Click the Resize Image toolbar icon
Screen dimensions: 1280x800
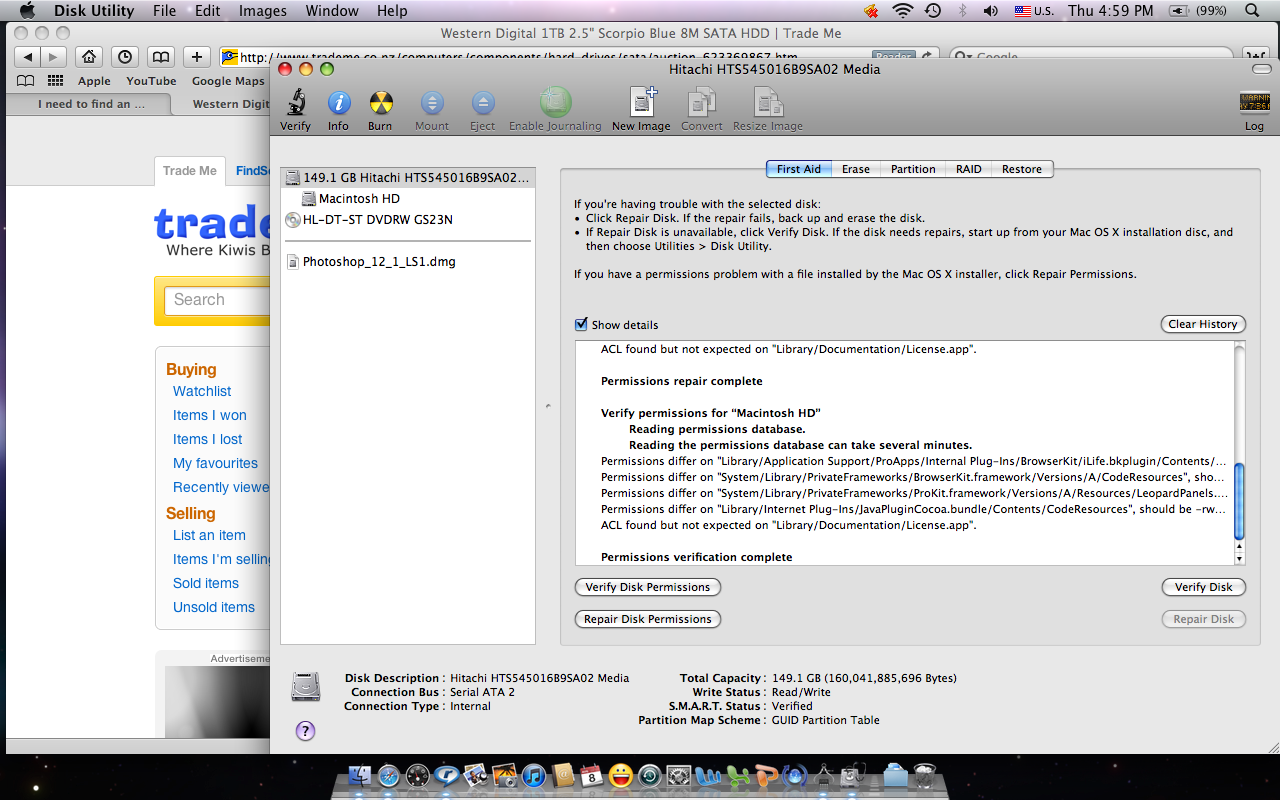point(768,103)
